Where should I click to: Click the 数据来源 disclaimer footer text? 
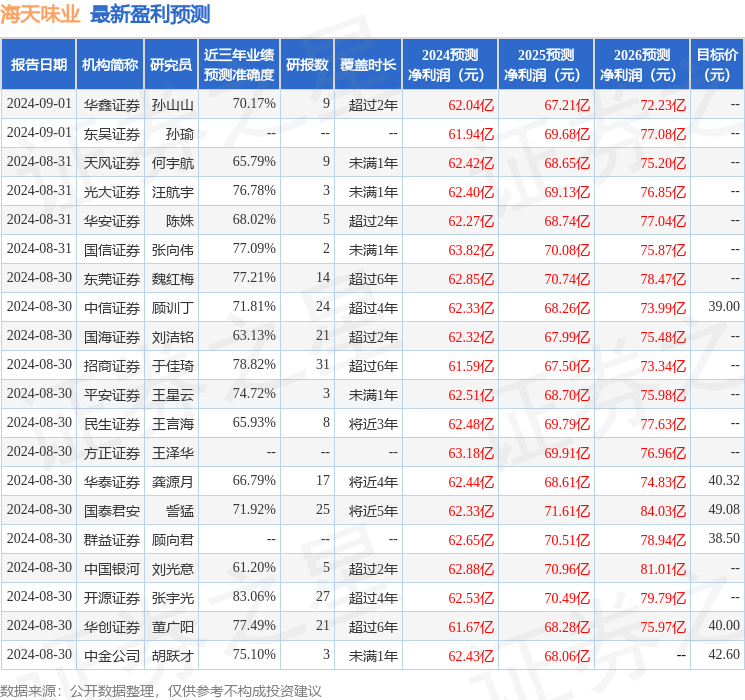tap(161, 690)
